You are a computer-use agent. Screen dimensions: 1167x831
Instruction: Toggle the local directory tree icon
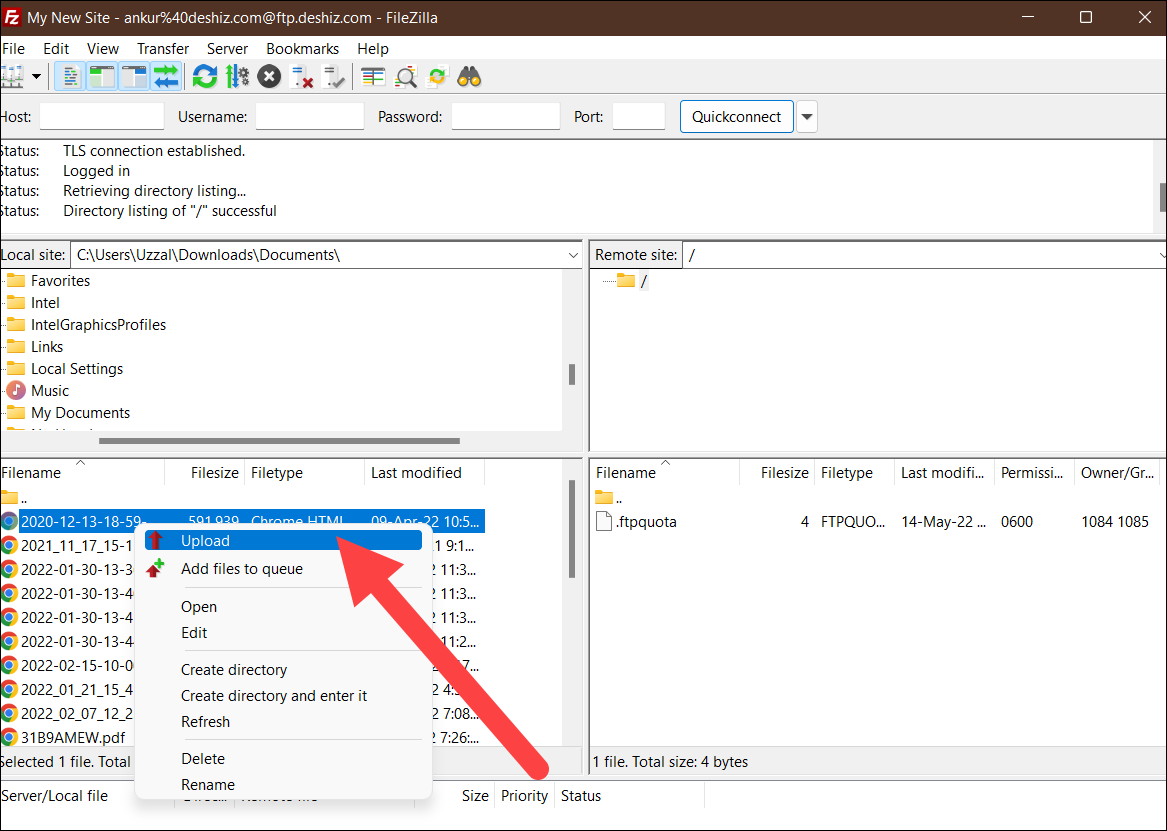click(x=102, y=77)
